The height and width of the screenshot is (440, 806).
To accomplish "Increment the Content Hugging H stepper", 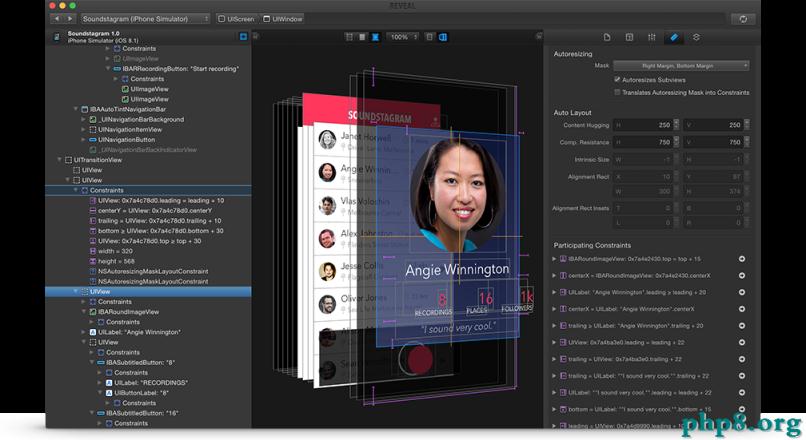I will tap(679, 121).
